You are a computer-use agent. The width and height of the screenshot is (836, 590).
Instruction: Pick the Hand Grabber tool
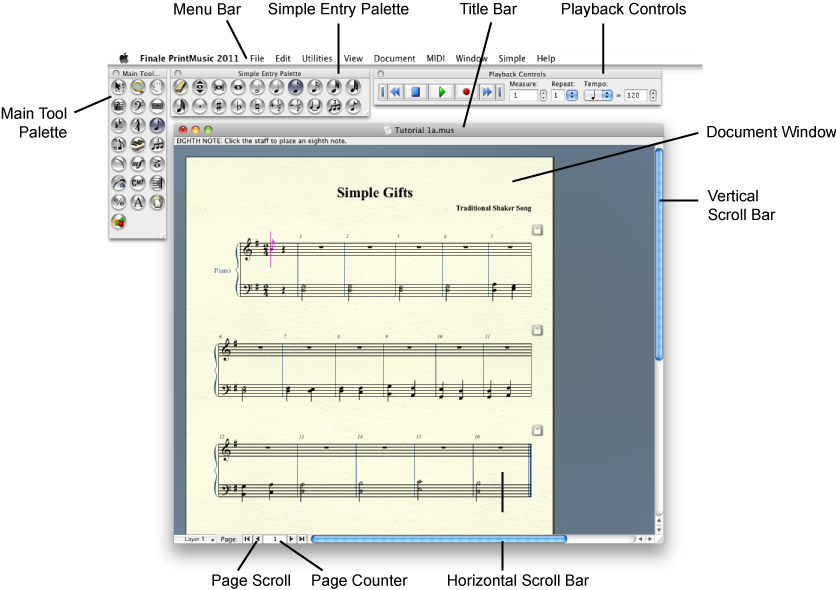click(157, 87)
